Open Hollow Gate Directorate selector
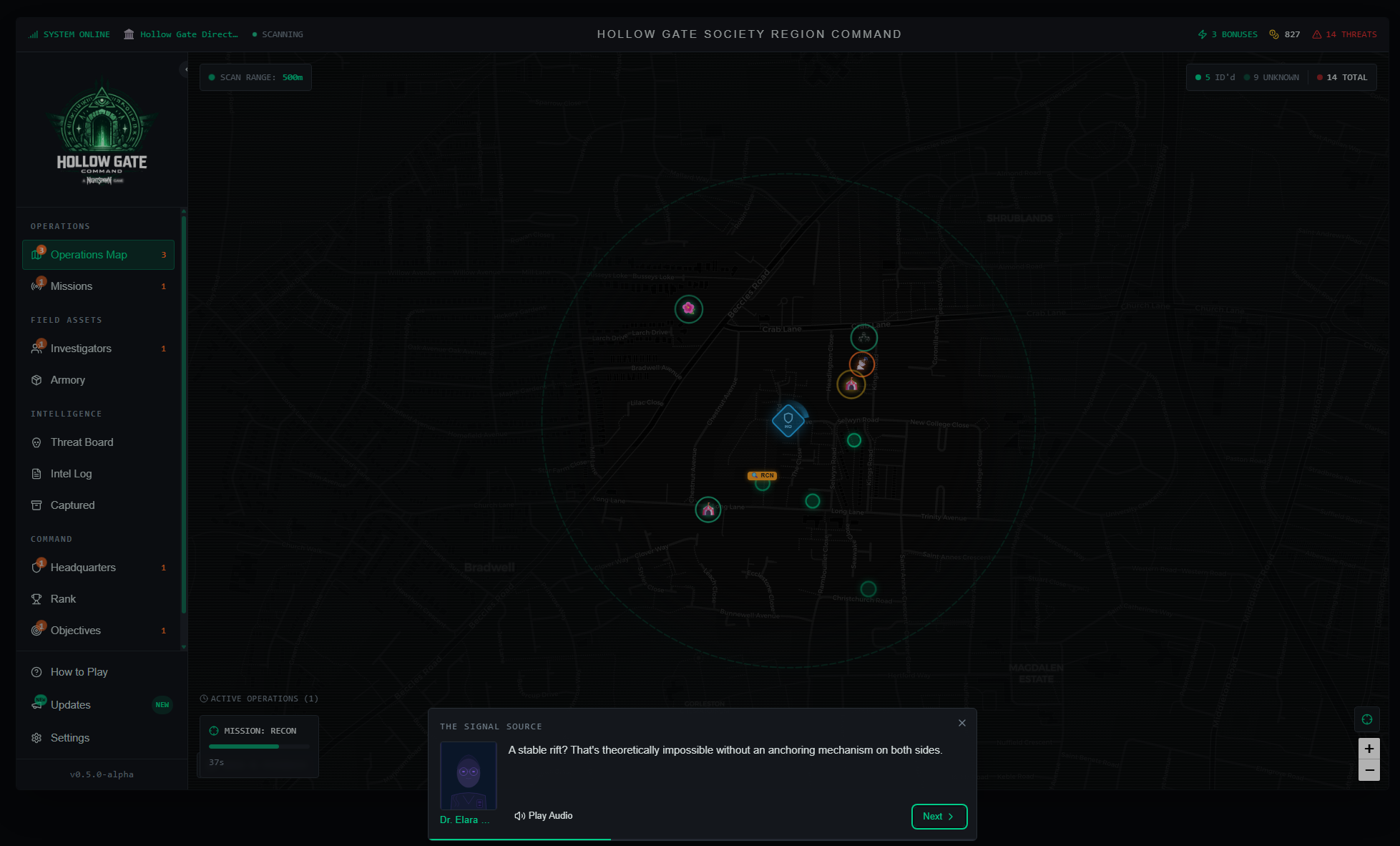1400x846 pixels. point(181,34)
